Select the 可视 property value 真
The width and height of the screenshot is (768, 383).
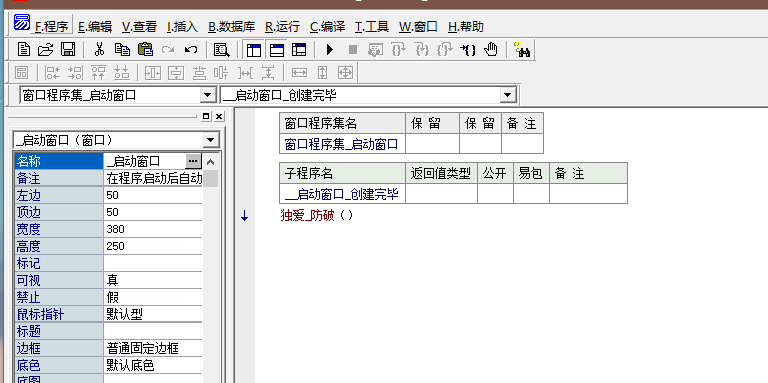153,280
